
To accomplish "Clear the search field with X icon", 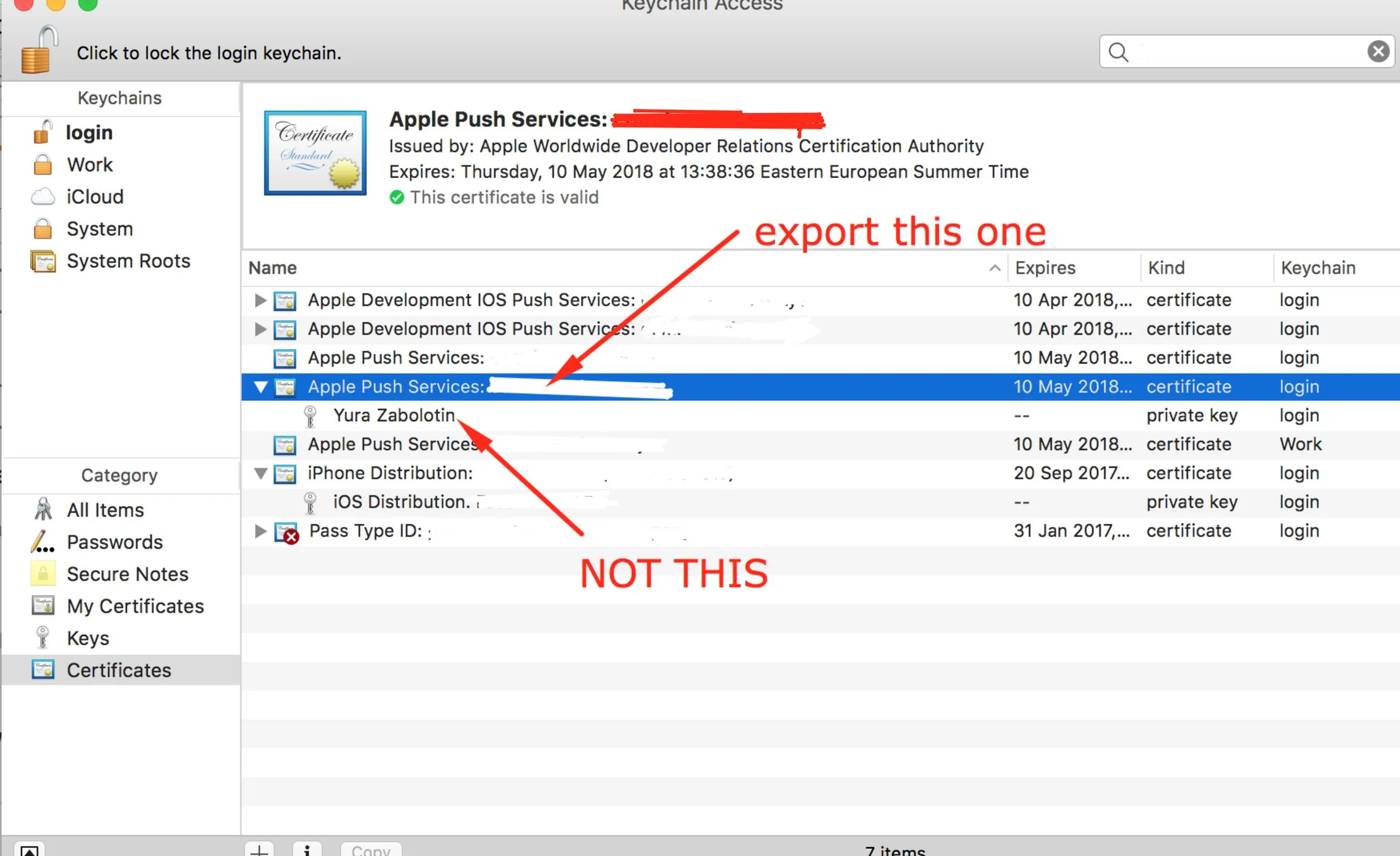I will pyautogui.click(x=1378, y=52).
